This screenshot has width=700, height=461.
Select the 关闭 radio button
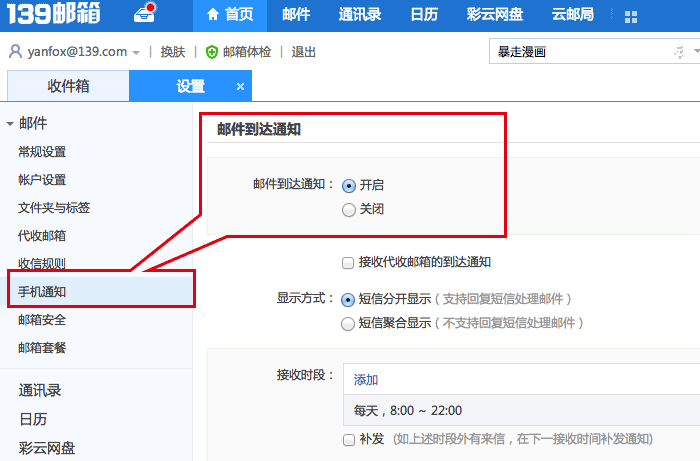tap(348, 210)
